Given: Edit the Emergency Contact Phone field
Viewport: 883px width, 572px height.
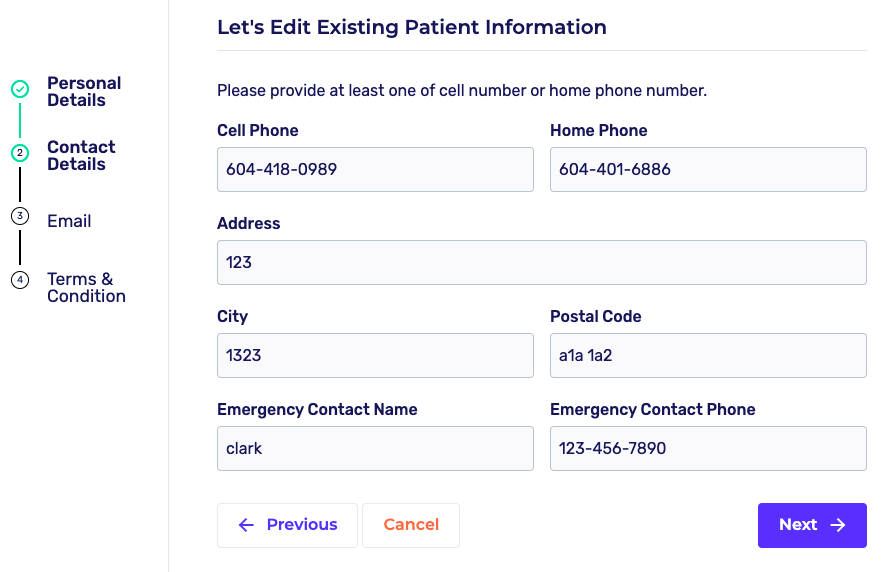Looking at the screenshot, I should 708,449.
